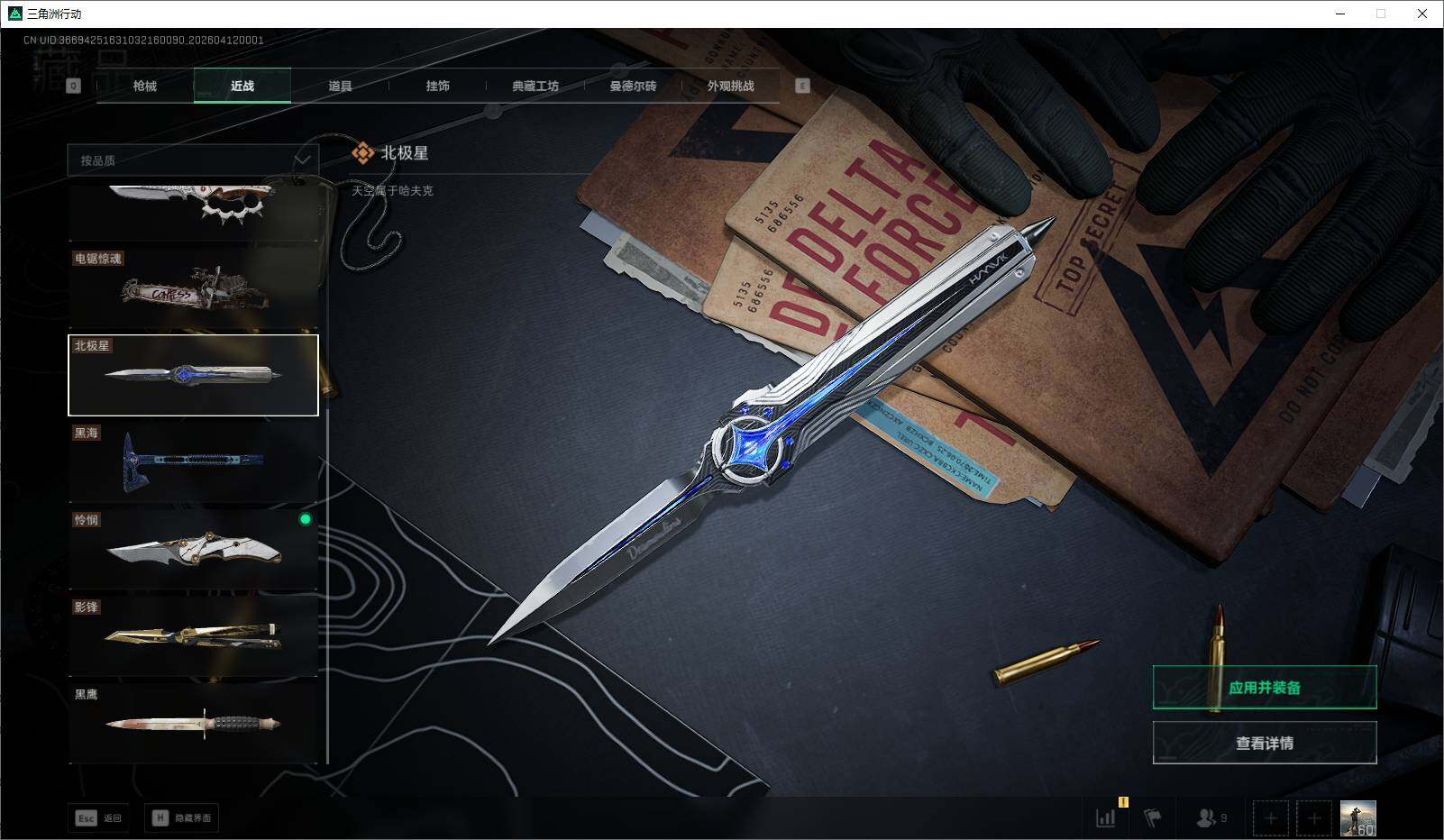This screenshot has width=1444, height=840.
Task: Open the 挂饰 (charms) tab
Action: pos(438,86)
